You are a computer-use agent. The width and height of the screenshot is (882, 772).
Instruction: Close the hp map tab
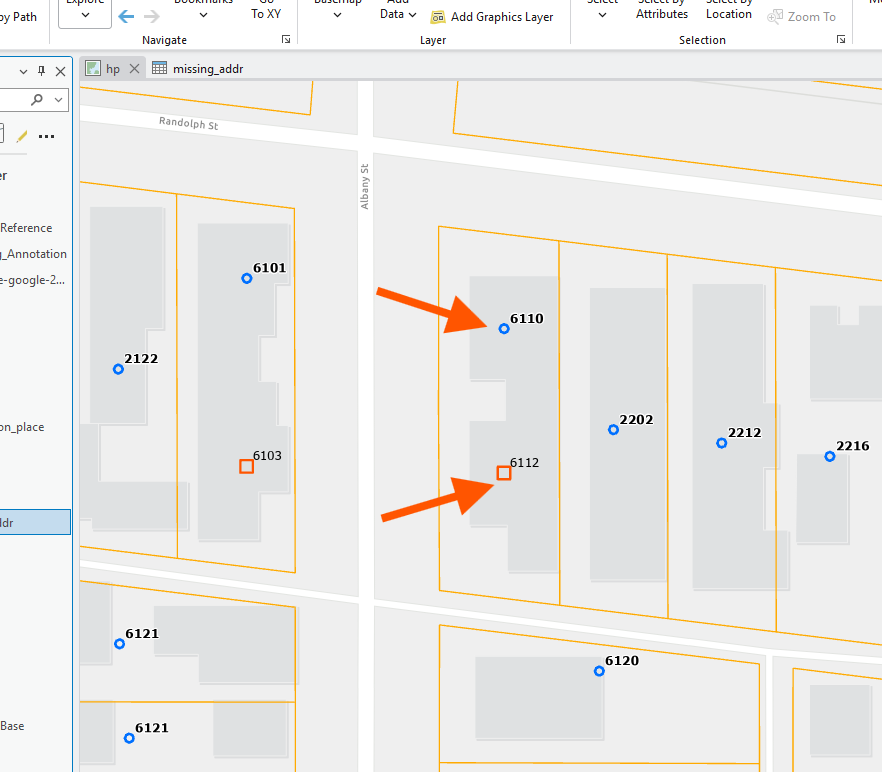(134, 69)
